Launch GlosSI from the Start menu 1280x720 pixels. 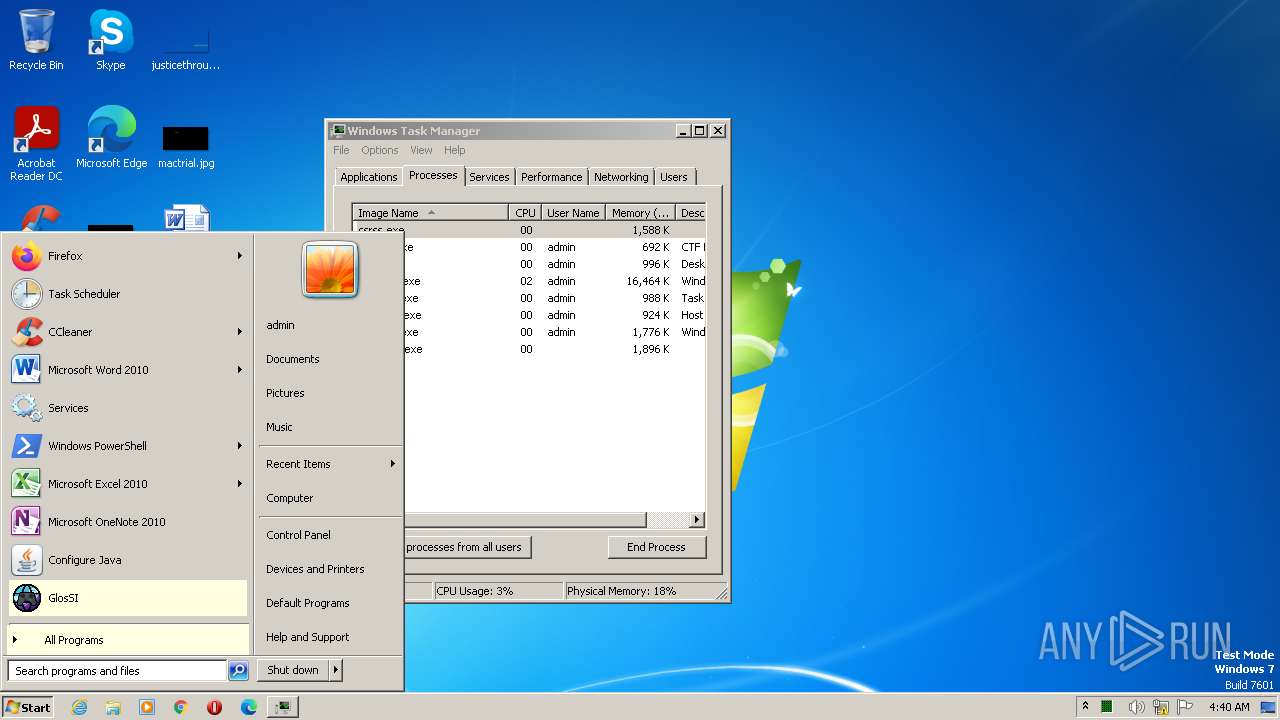pyautogui.click(x=128, y=598)
